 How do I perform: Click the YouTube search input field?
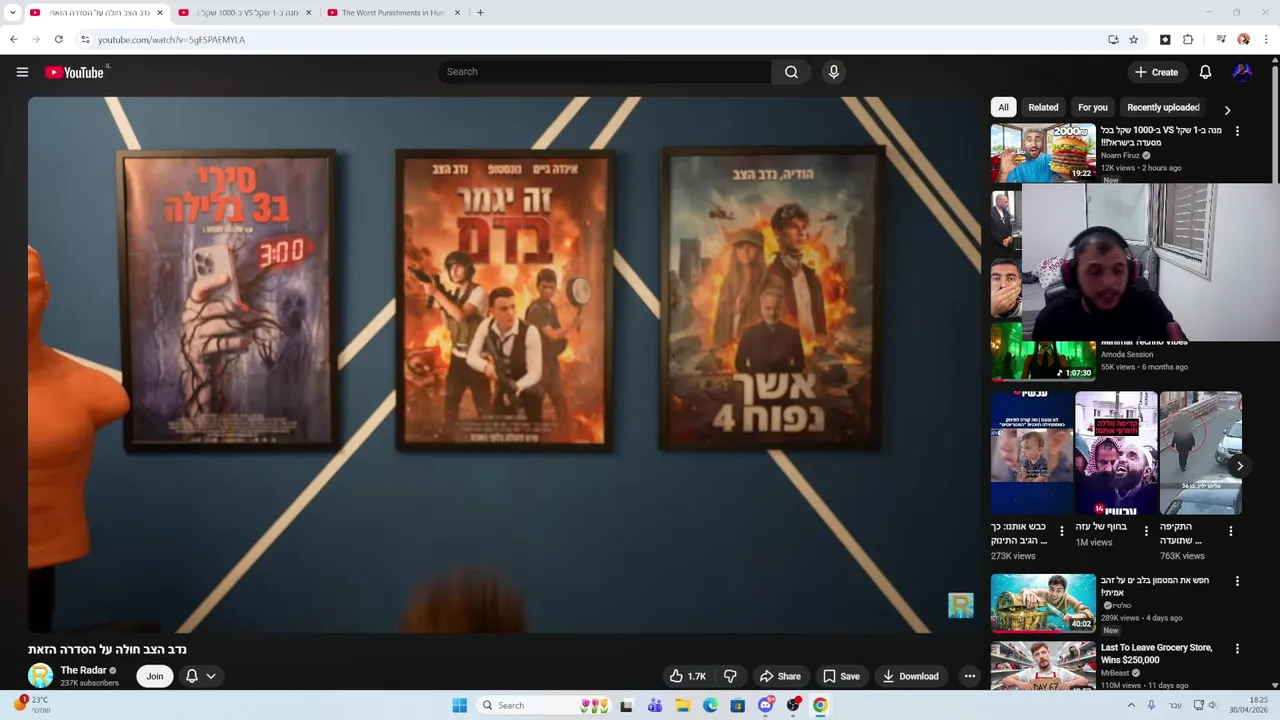604,72
